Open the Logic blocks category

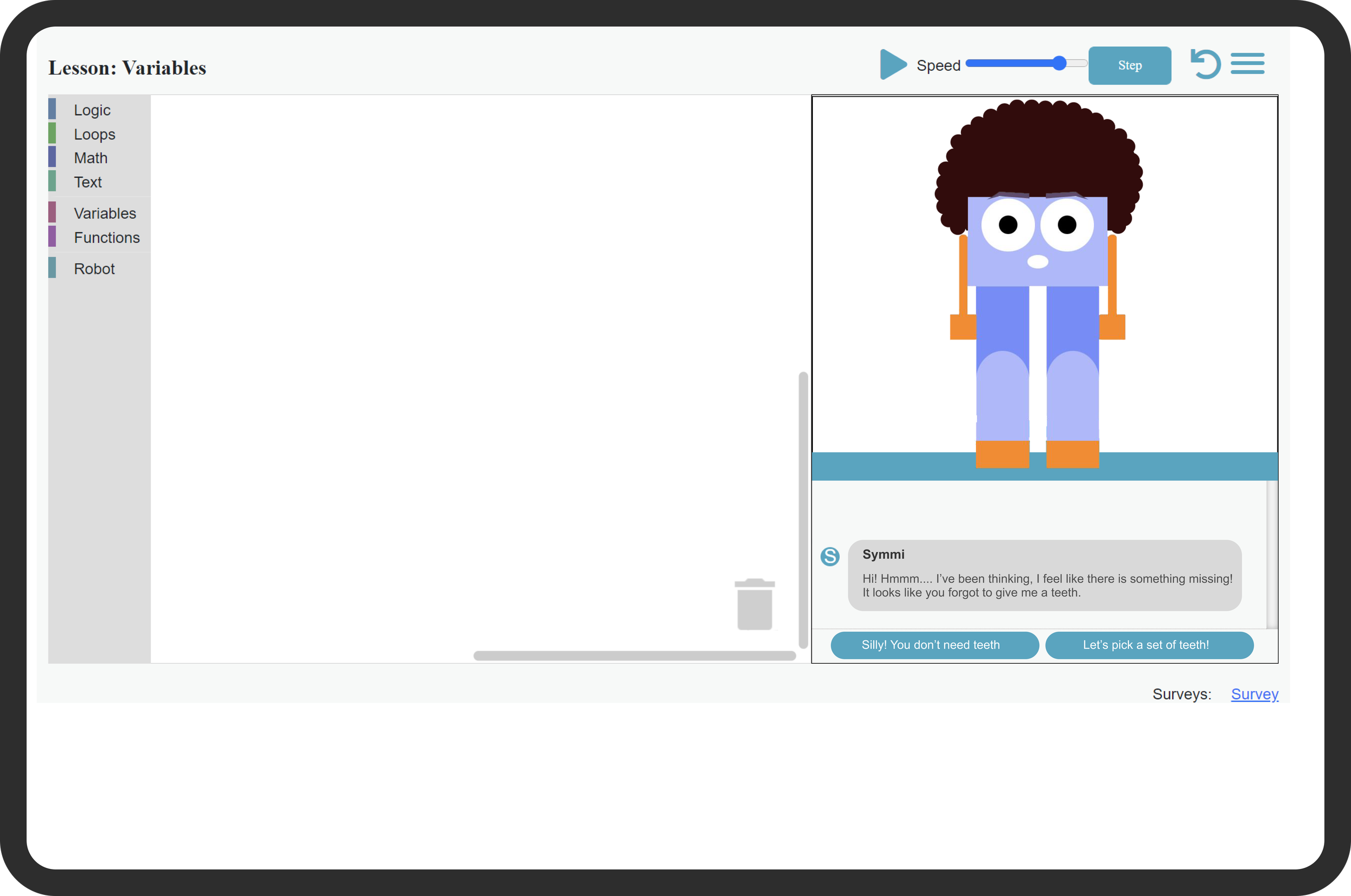[92, 110]
